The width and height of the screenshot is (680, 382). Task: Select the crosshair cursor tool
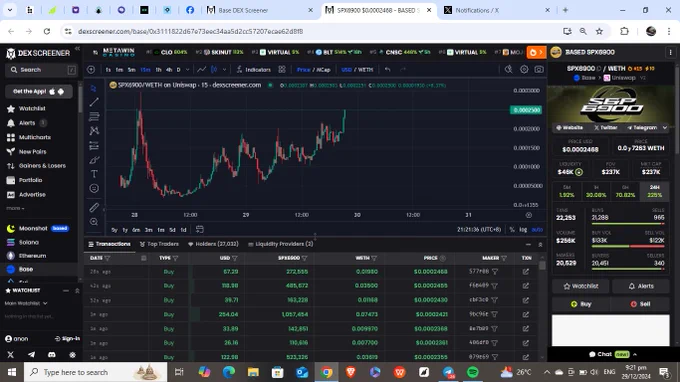94,88
